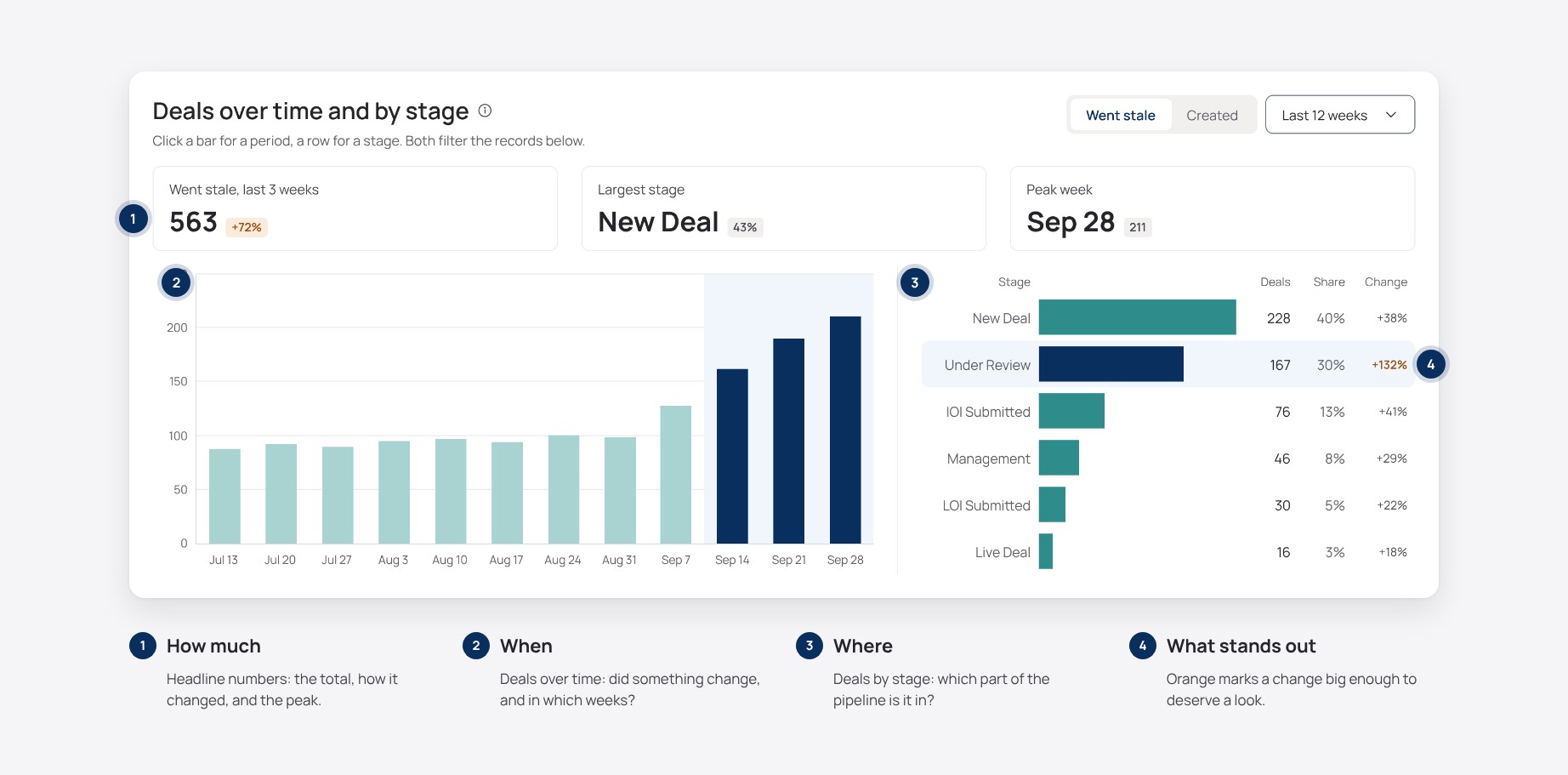Select the Sep 14 dark bar

732,456
